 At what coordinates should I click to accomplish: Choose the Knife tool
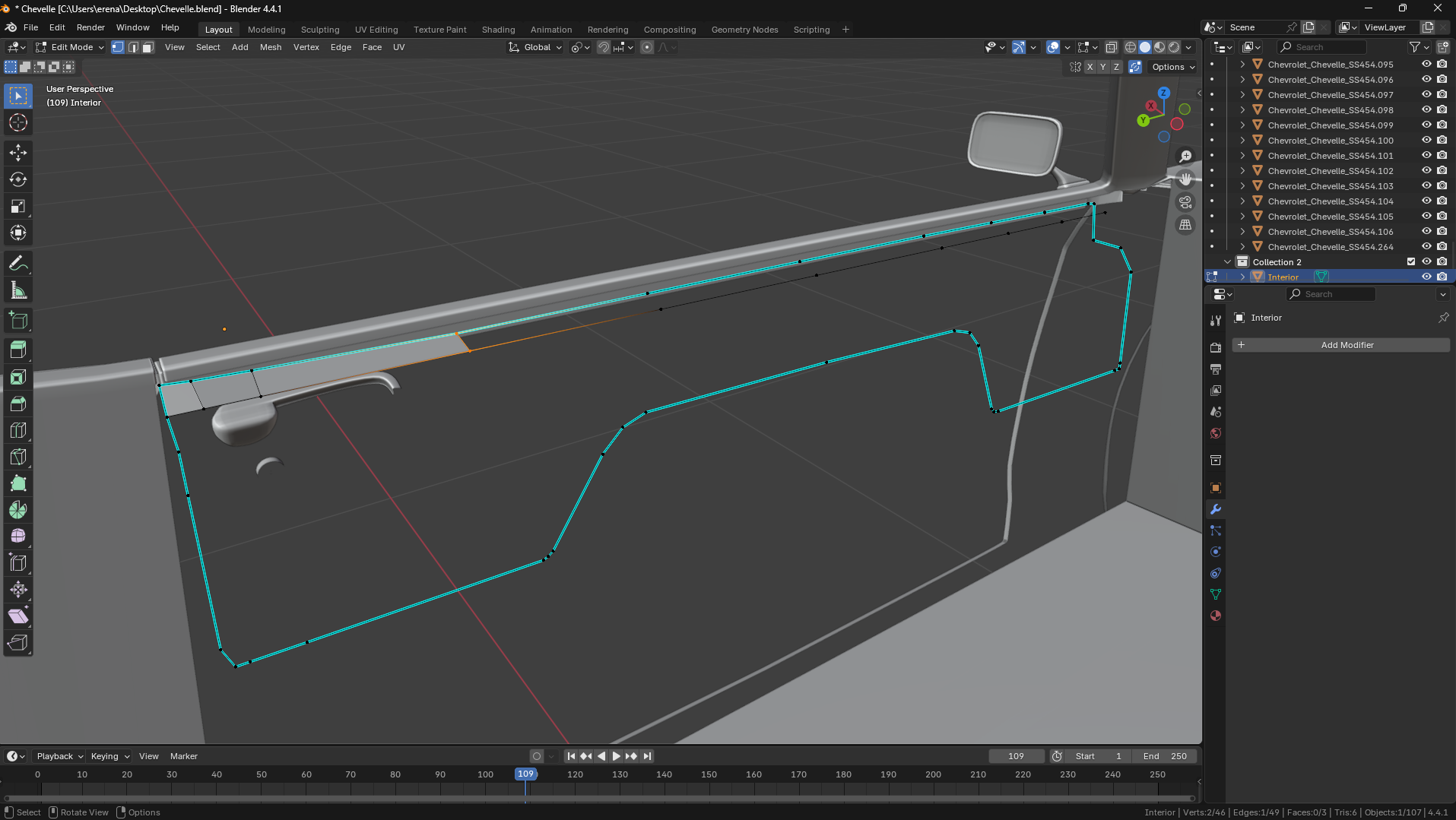(x=18, y=457)
